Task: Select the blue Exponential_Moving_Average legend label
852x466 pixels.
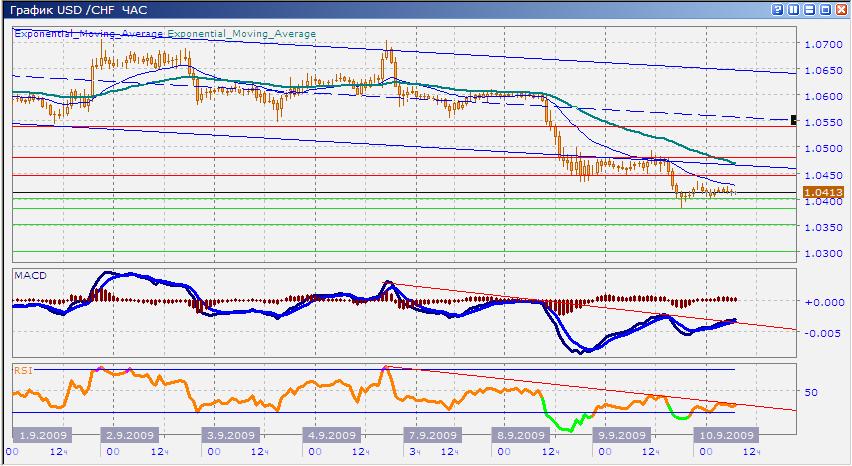Action: coord(89,34)
